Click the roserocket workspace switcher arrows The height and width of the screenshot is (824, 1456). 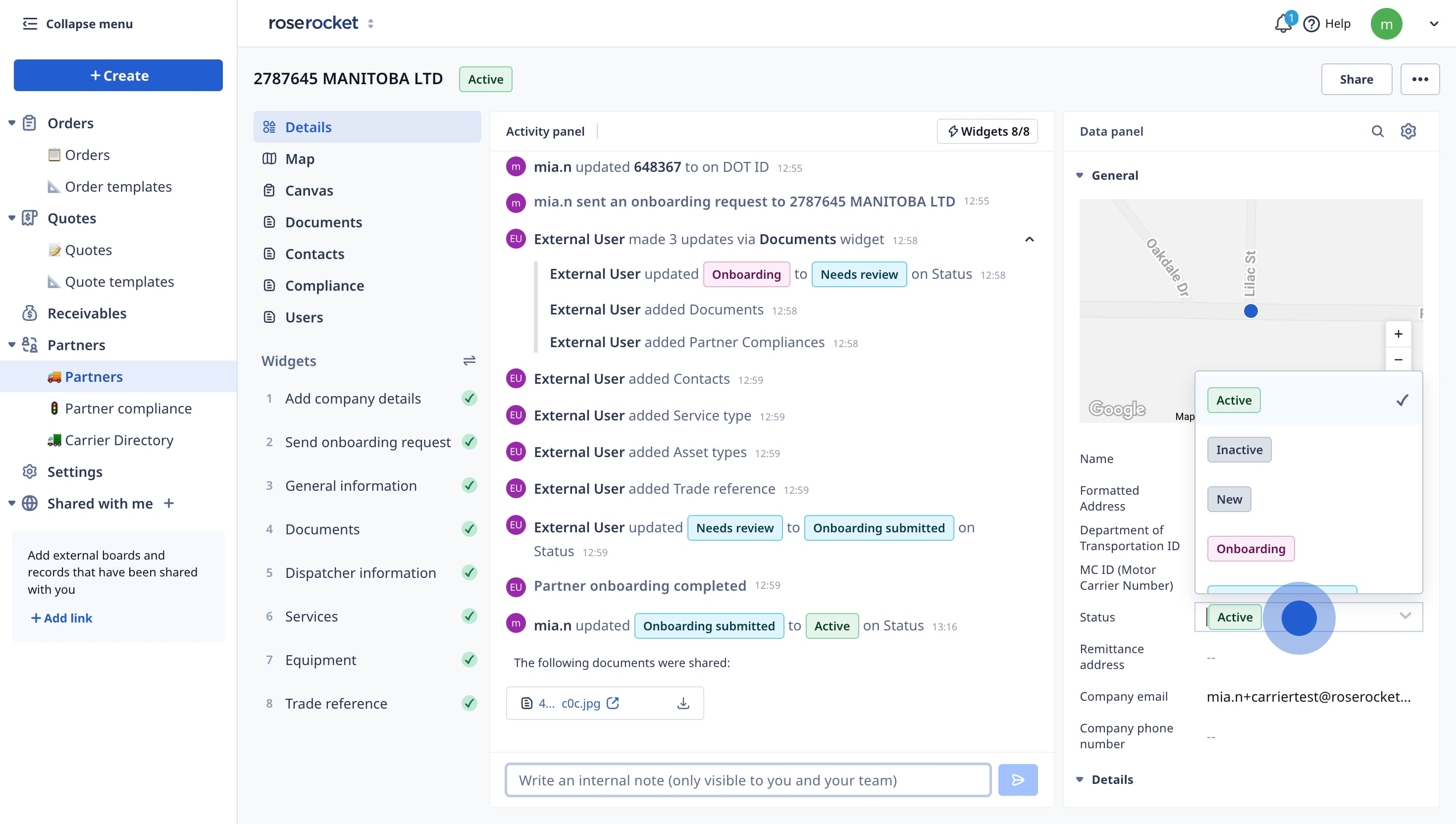[x=370, y=24]
